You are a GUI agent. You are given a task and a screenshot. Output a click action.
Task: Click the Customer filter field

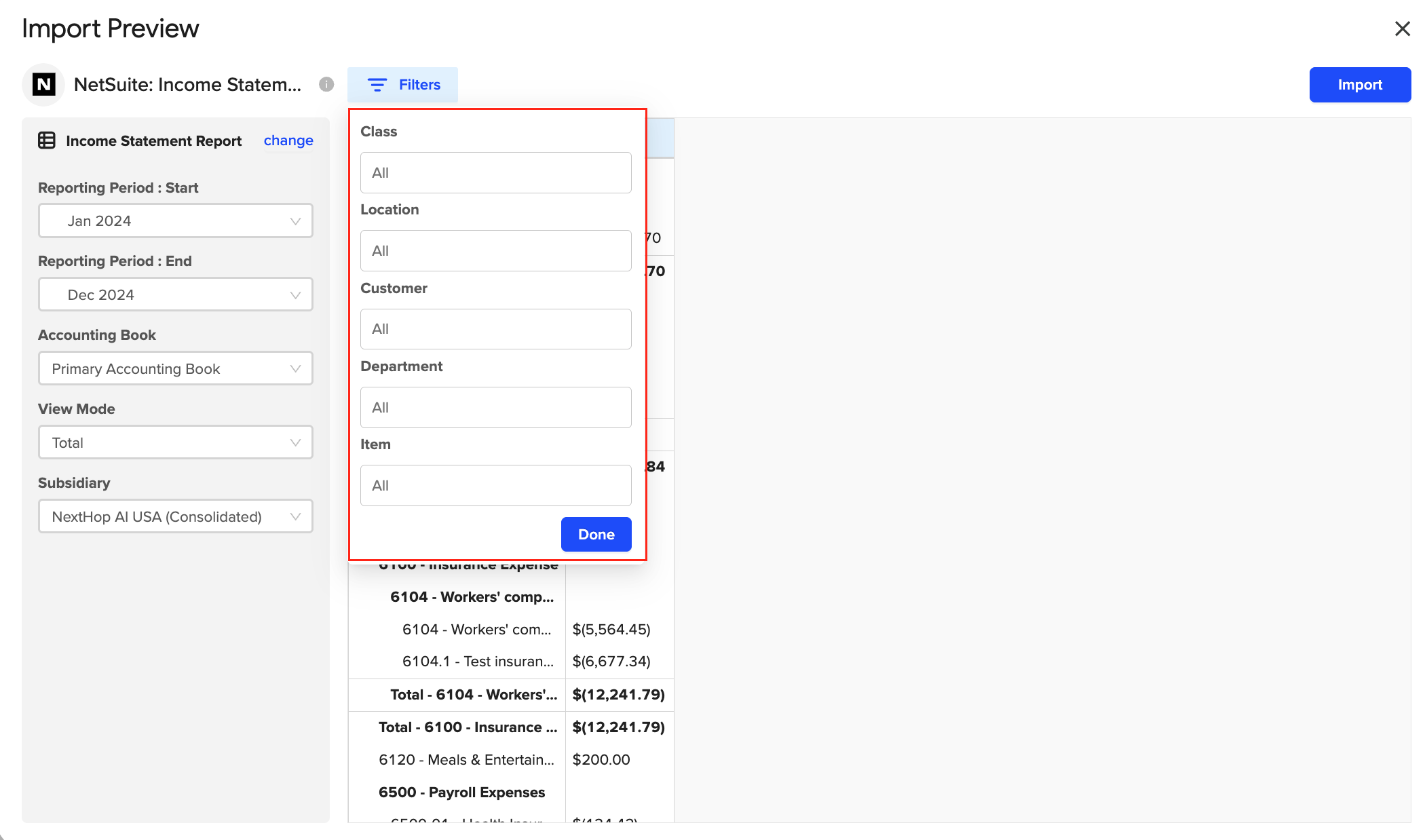click(x=495, y=329)
